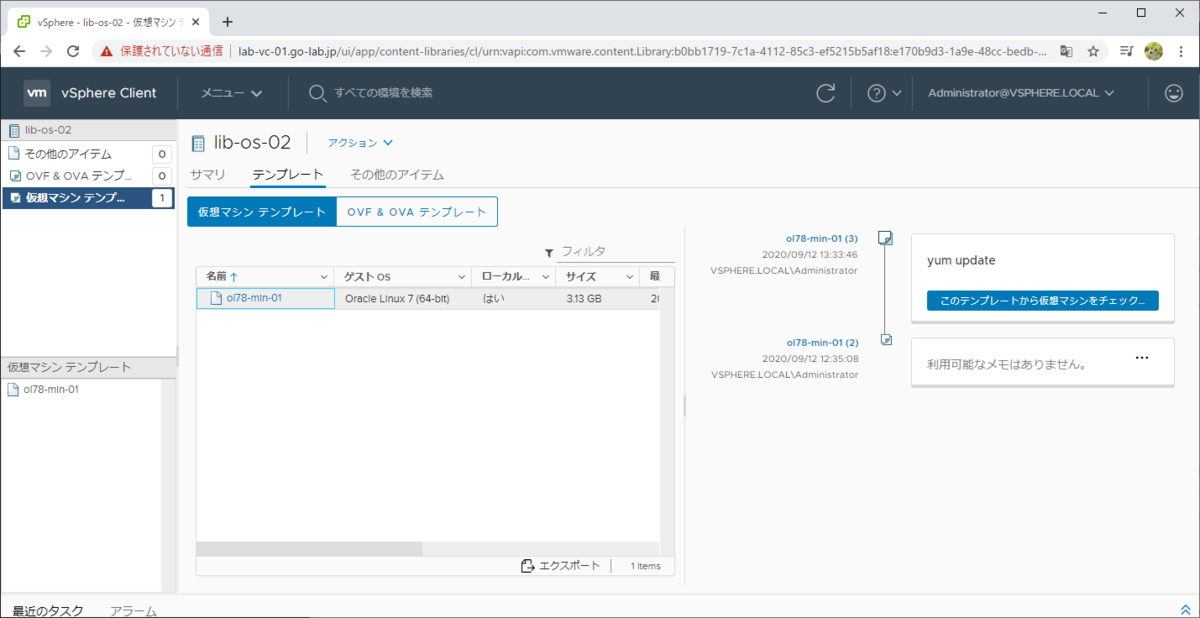Switch to the サマリ tab
Screen dimensions: 1200x618
coord(208,174)
